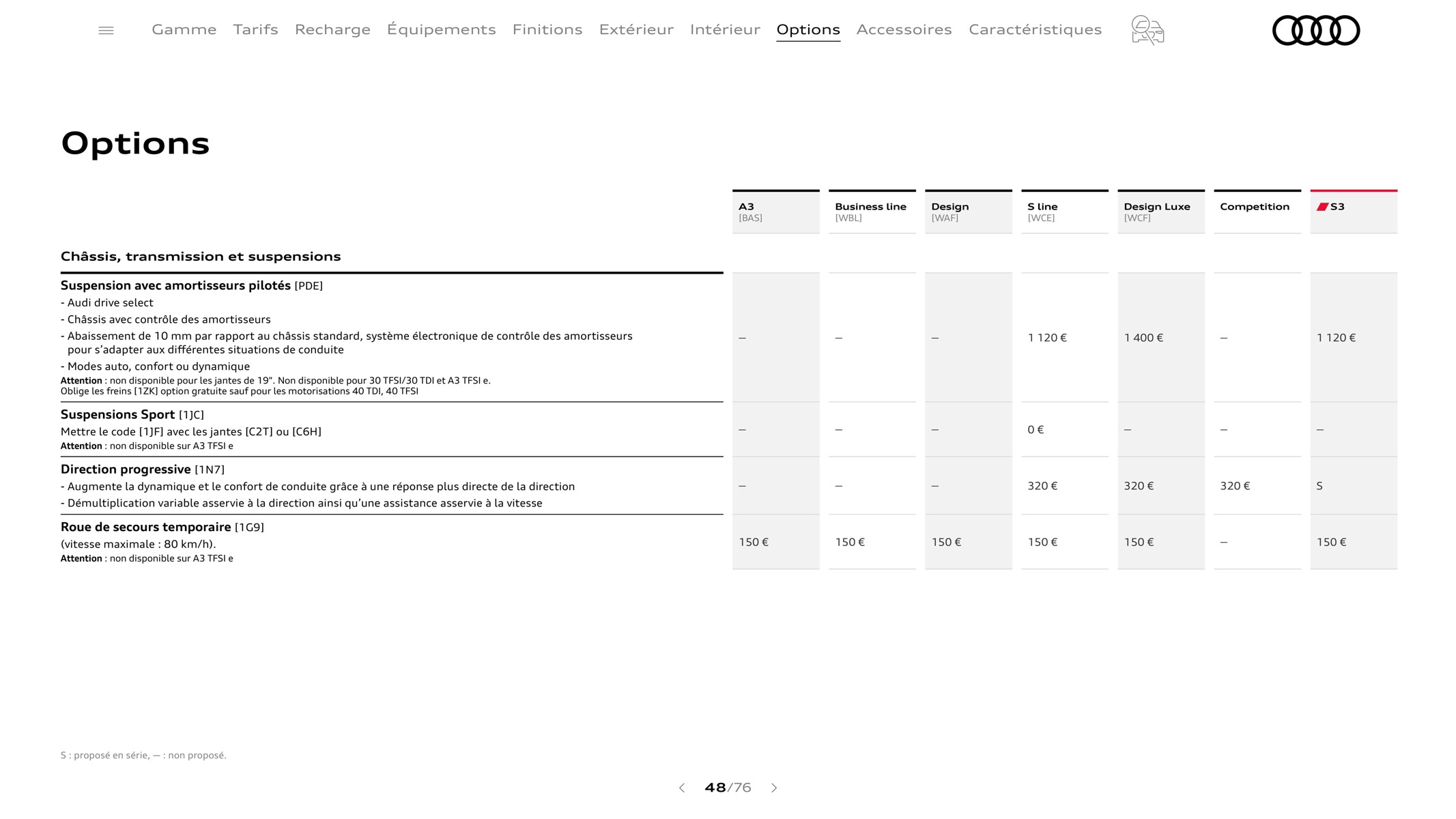Select the Business line column header
This screenshot has height=819, width=1456.
(872, 212)
